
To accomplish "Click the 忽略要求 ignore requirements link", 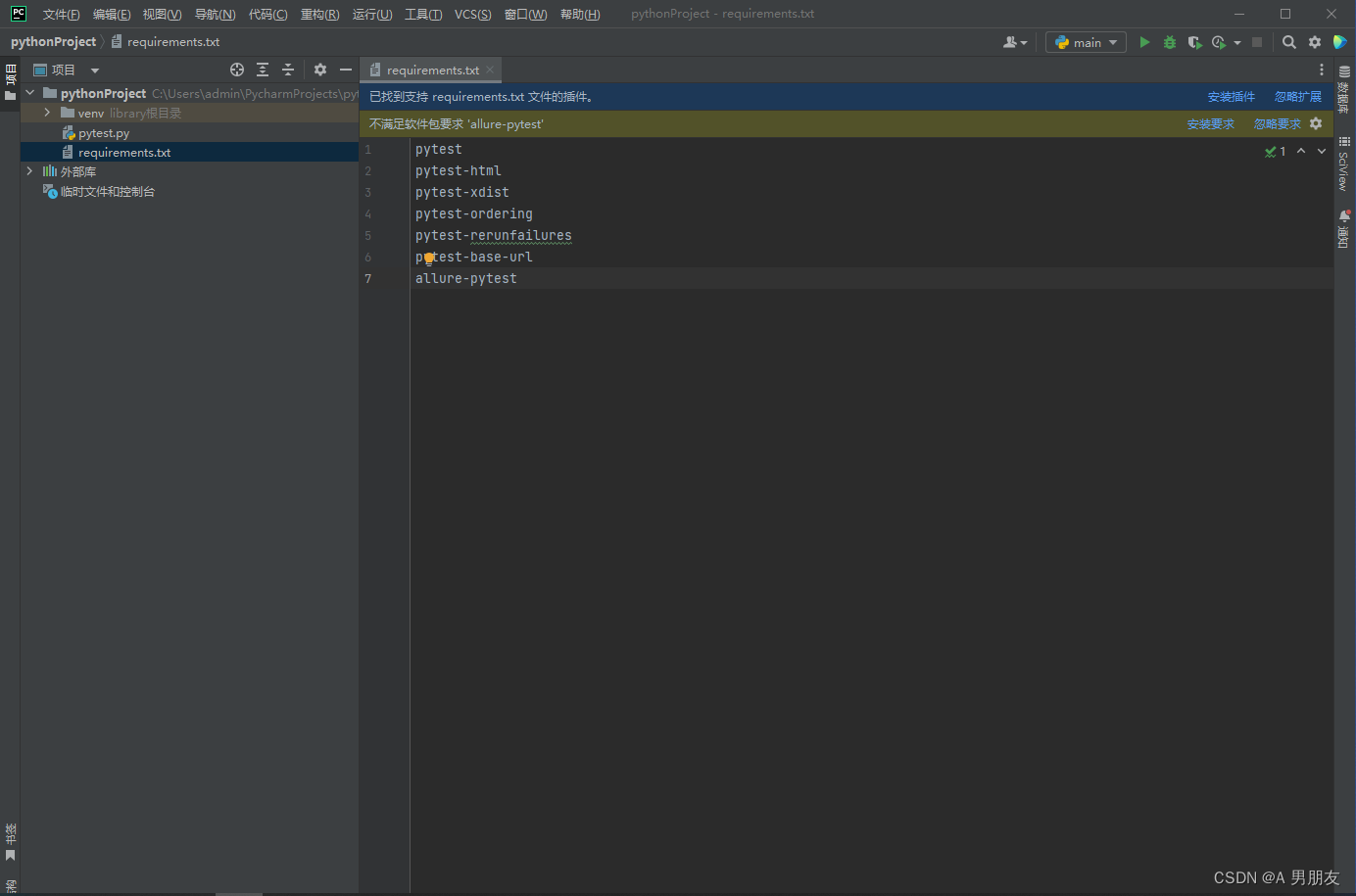I will [1277, 123].
